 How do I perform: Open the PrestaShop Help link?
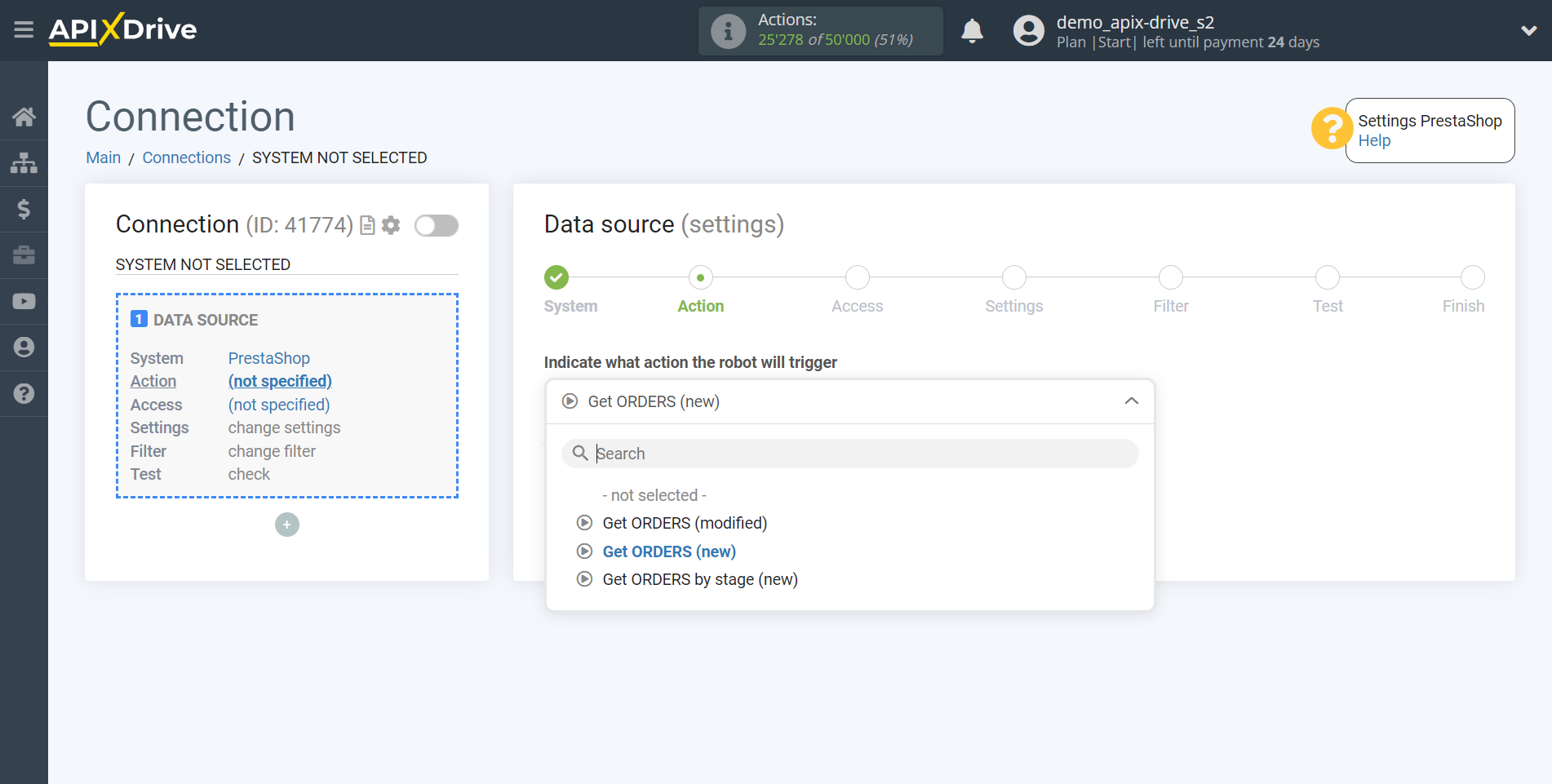1374,140
